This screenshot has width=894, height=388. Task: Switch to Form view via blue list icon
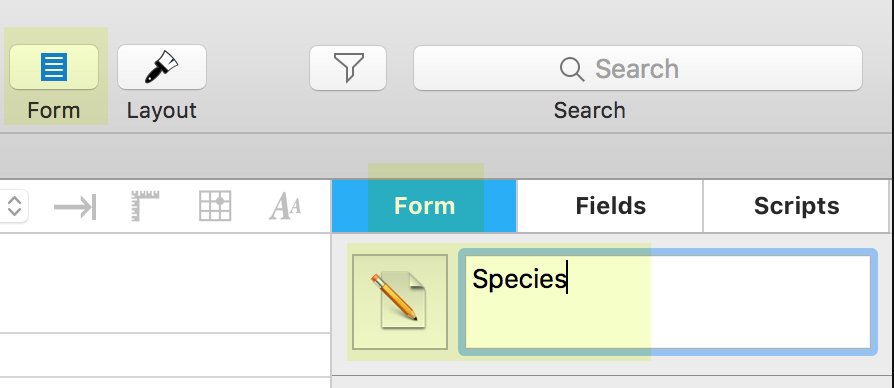click(x=54, y=67)
